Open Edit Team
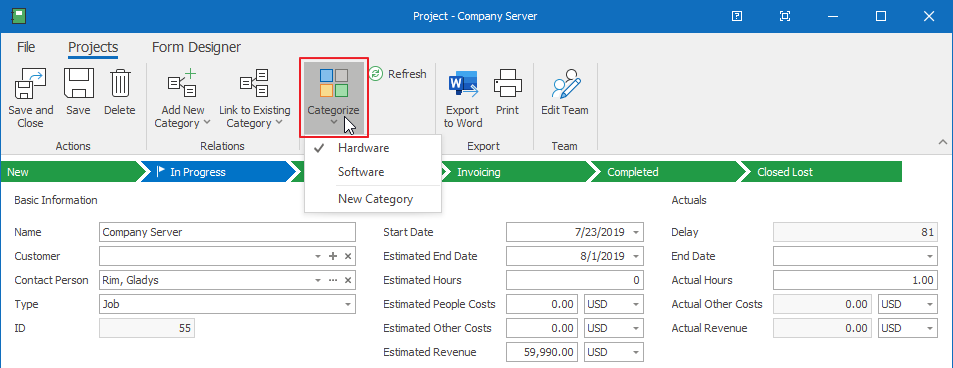The width and height of the screenshot is (953, 368). point(565,92)
